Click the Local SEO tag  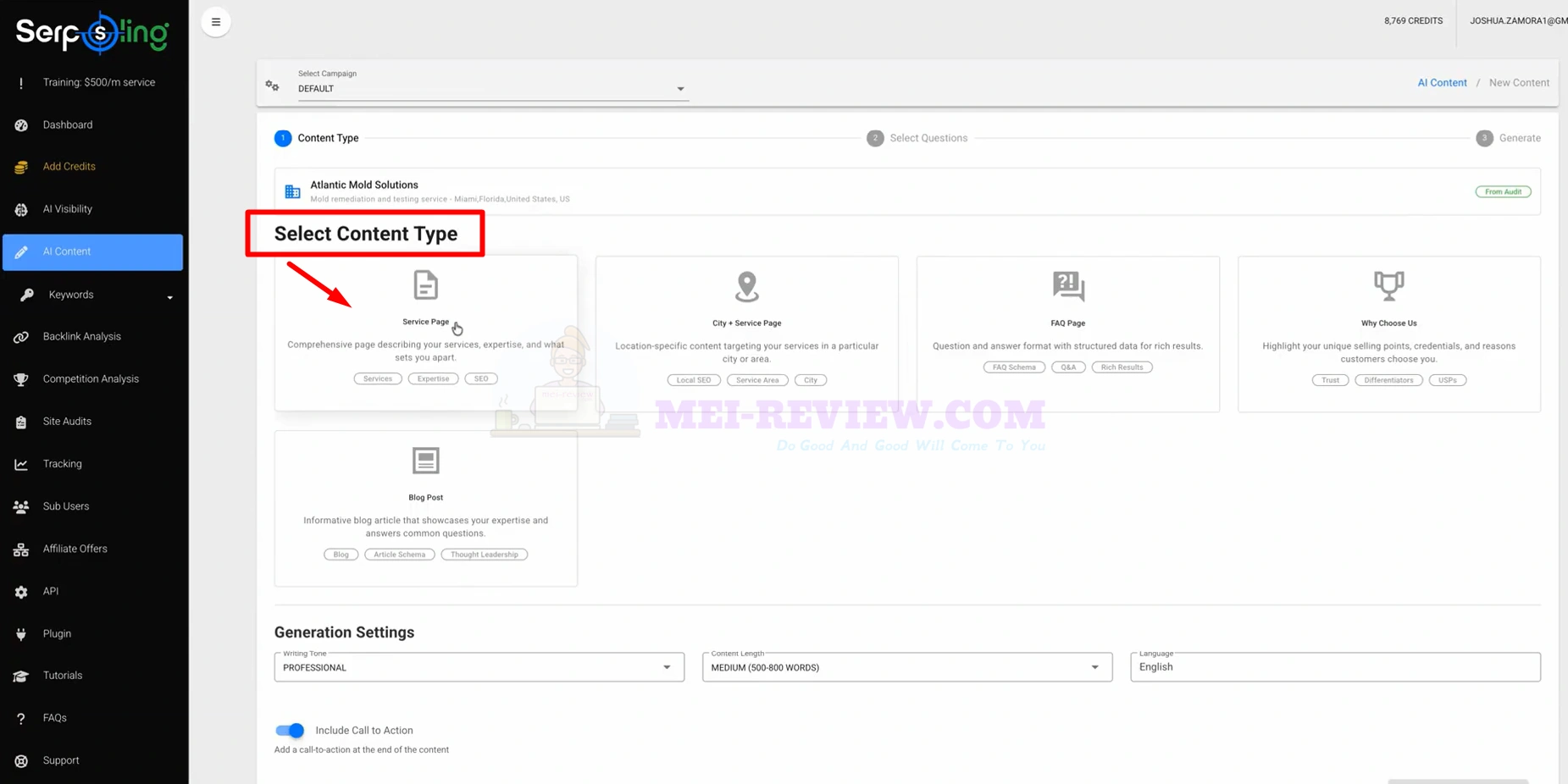[x=694, y=380]
